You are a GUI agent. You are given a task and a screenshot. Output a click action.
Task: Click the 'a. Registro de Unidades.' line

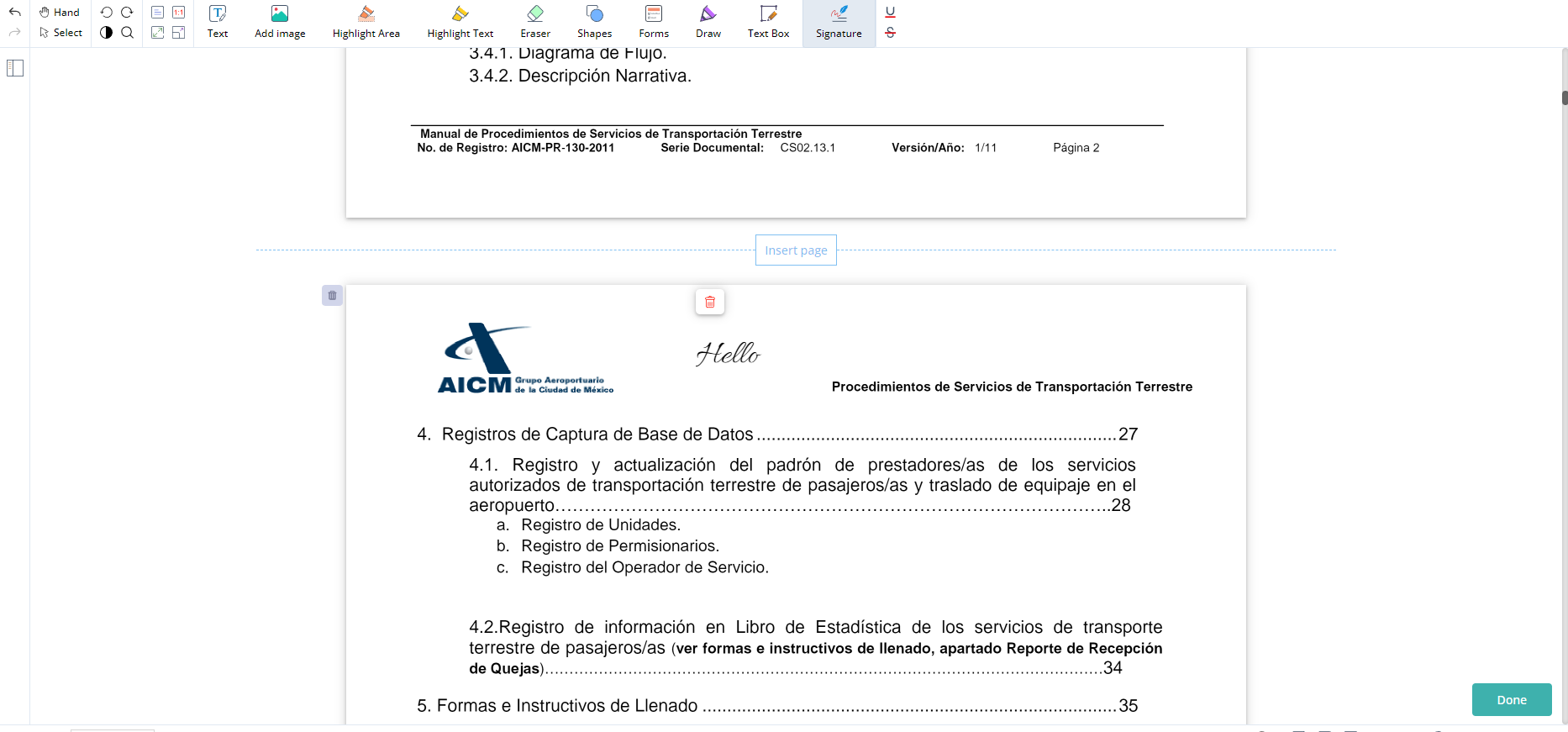(x=588, y=525)
